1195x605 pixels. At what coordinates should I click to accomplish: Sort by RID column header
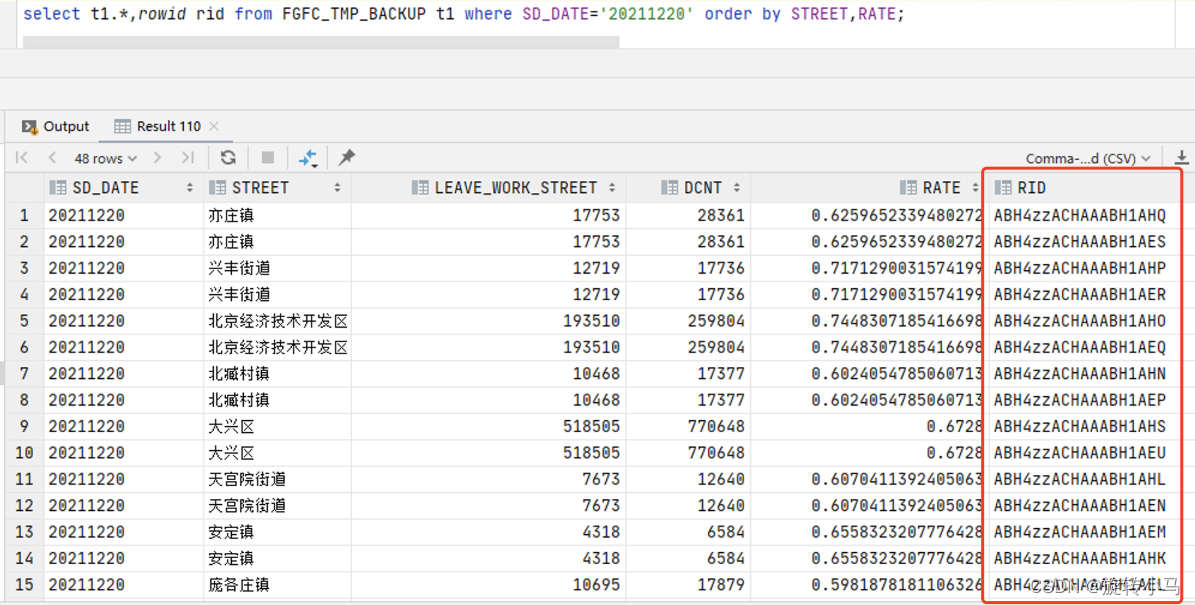tap(1031, 187)
